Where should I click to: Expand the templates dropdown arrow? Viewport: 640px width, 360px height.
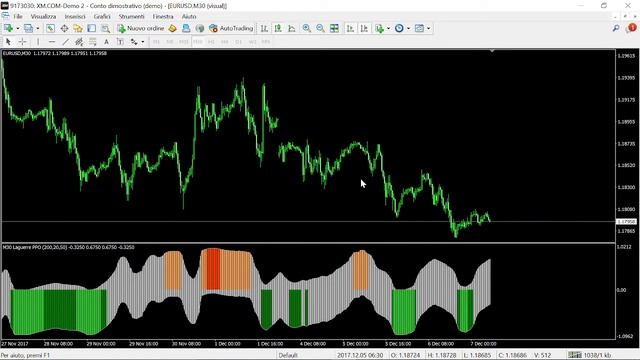click(x=428, y=29)
